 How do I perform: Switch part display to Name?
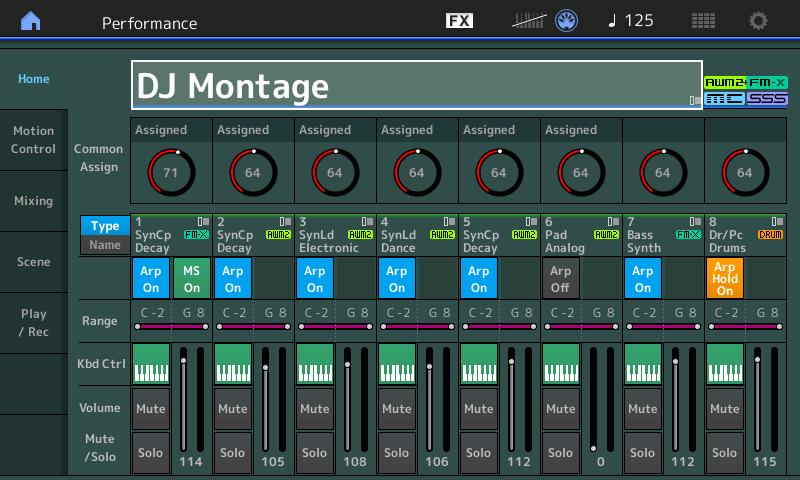(x=105, y=245)
